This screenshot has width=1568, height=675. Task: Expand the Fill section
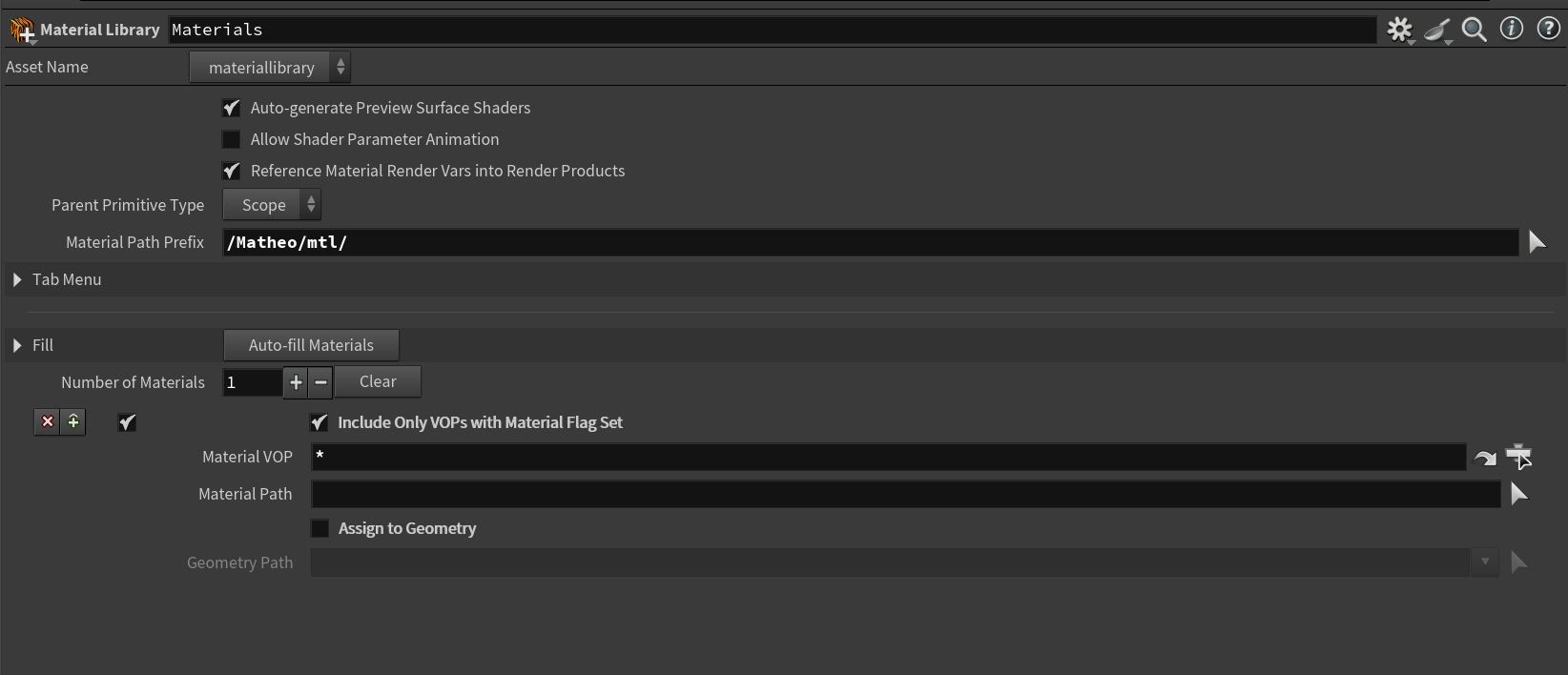tap(17, 345)
